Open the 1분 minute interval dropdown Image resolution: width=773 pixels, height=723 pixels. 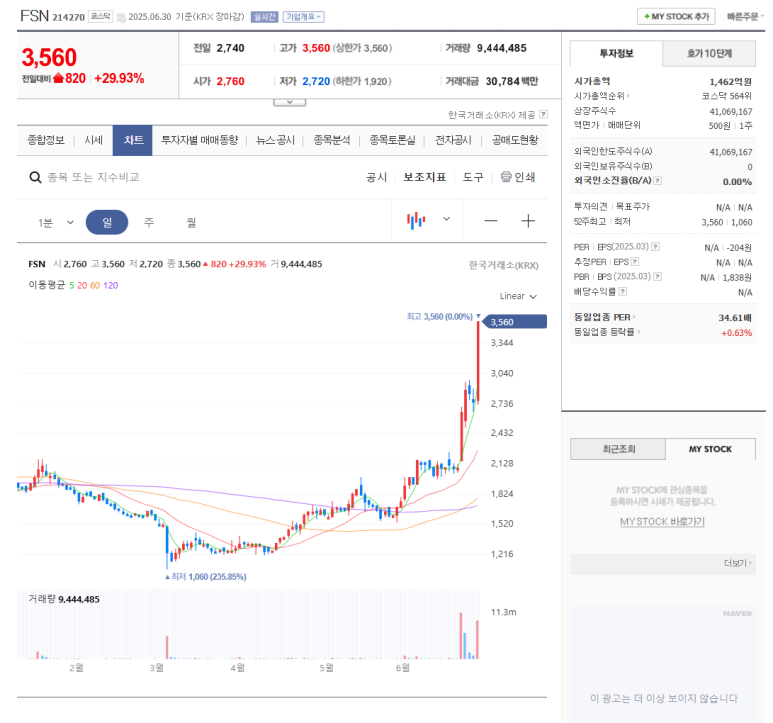pos(56,223)
